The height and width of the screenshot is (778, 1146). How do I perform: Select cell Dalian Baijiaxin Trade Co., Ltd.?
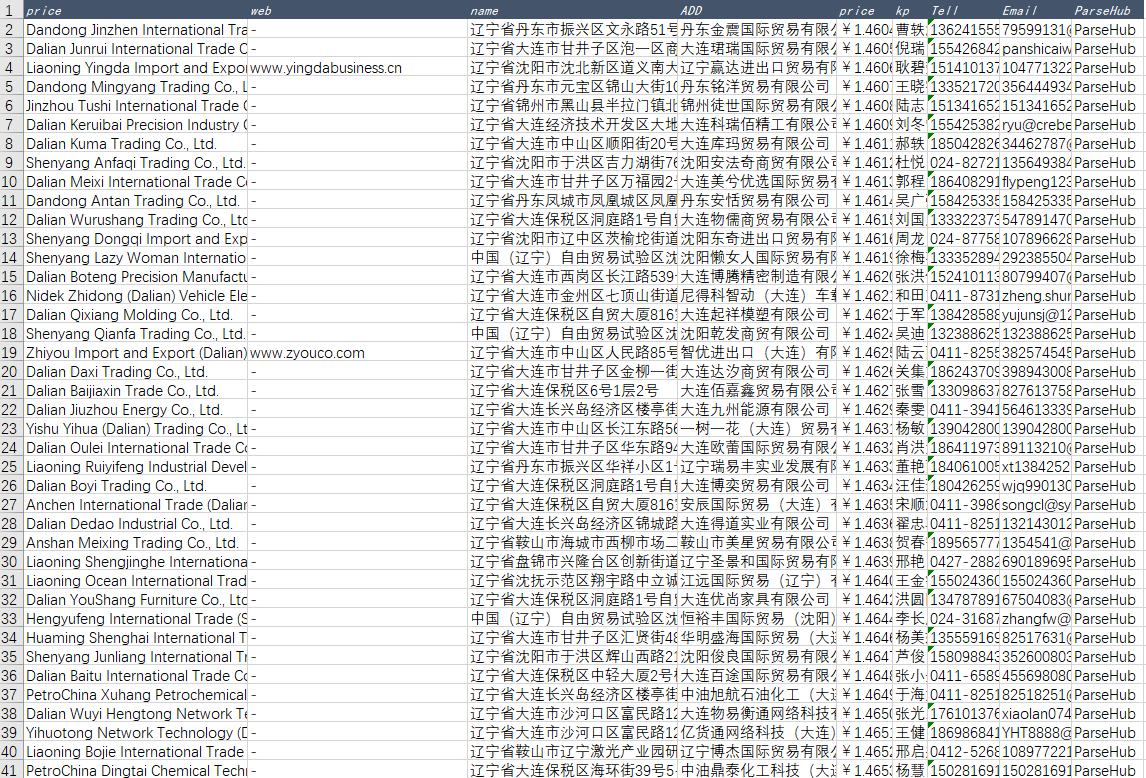pos(136,391)
